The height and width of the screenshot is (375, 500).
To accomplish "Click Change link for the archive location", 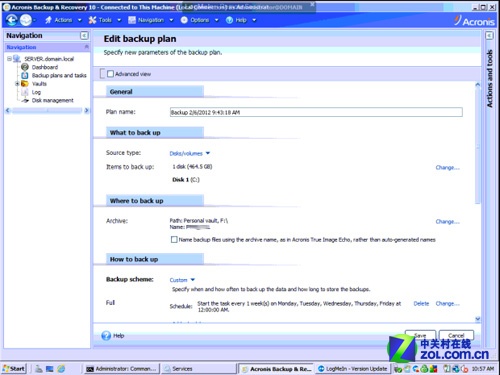I will (447, 222).
